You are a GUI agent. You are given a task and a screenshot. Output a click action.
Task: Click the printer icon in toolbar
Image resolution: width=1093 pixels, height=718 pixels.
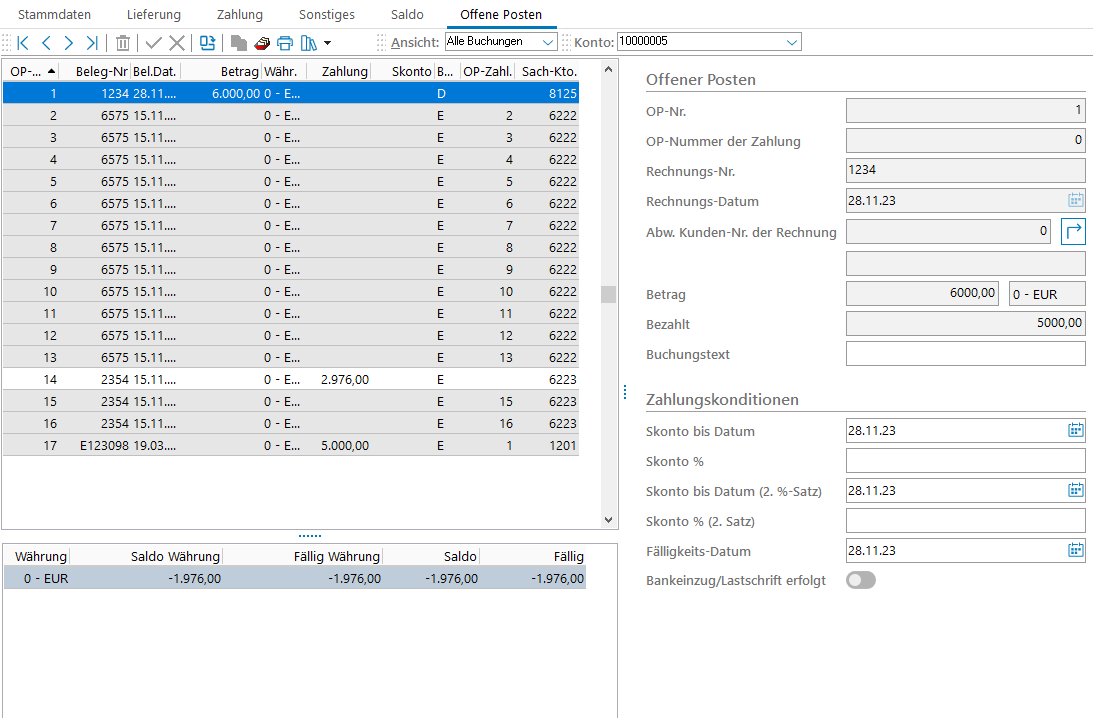point(285,42)
